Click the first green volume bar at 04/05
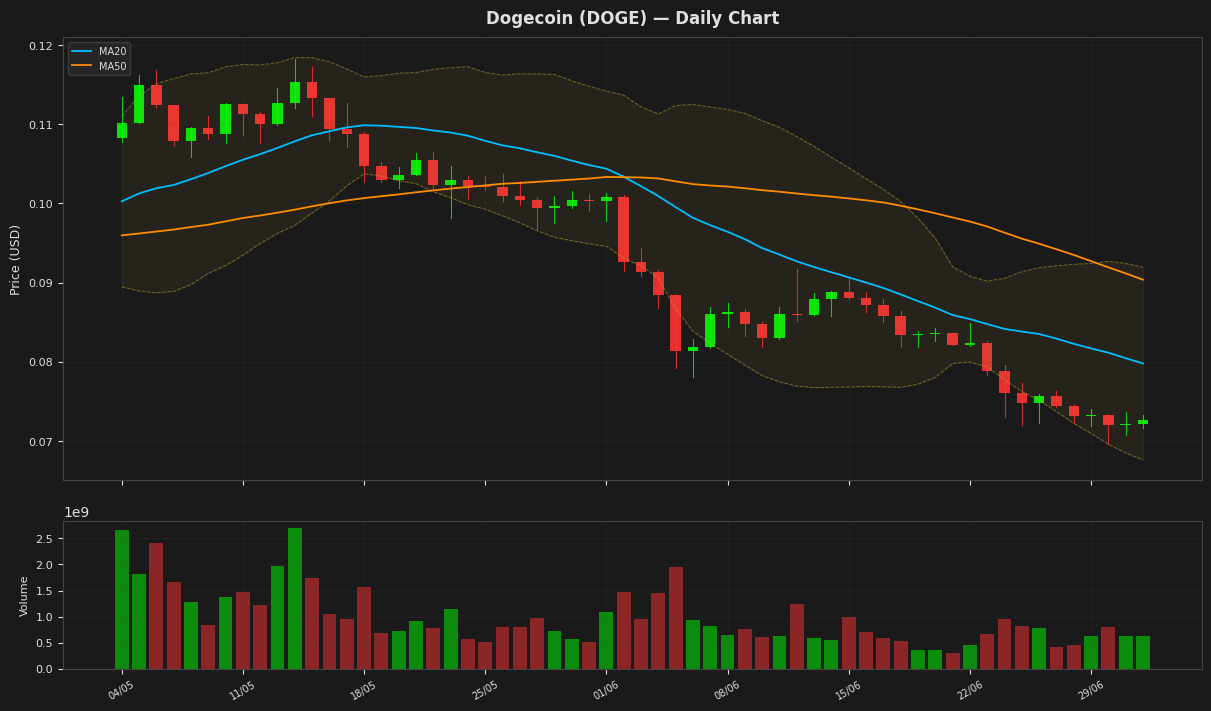The image size is (1211, 711). [x=122, y=599]
